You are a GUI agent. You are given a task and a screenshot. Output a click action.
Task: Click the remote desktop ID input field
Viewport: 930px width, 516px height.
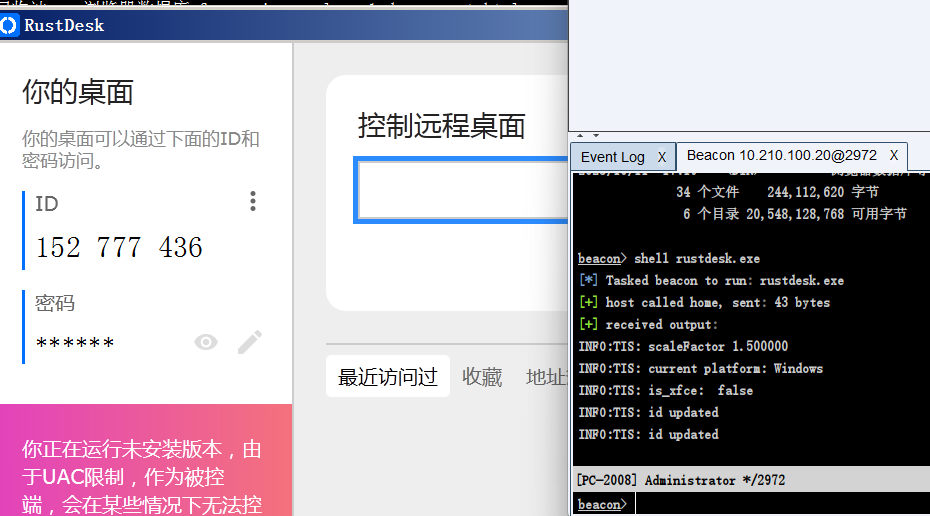[461, 190]
